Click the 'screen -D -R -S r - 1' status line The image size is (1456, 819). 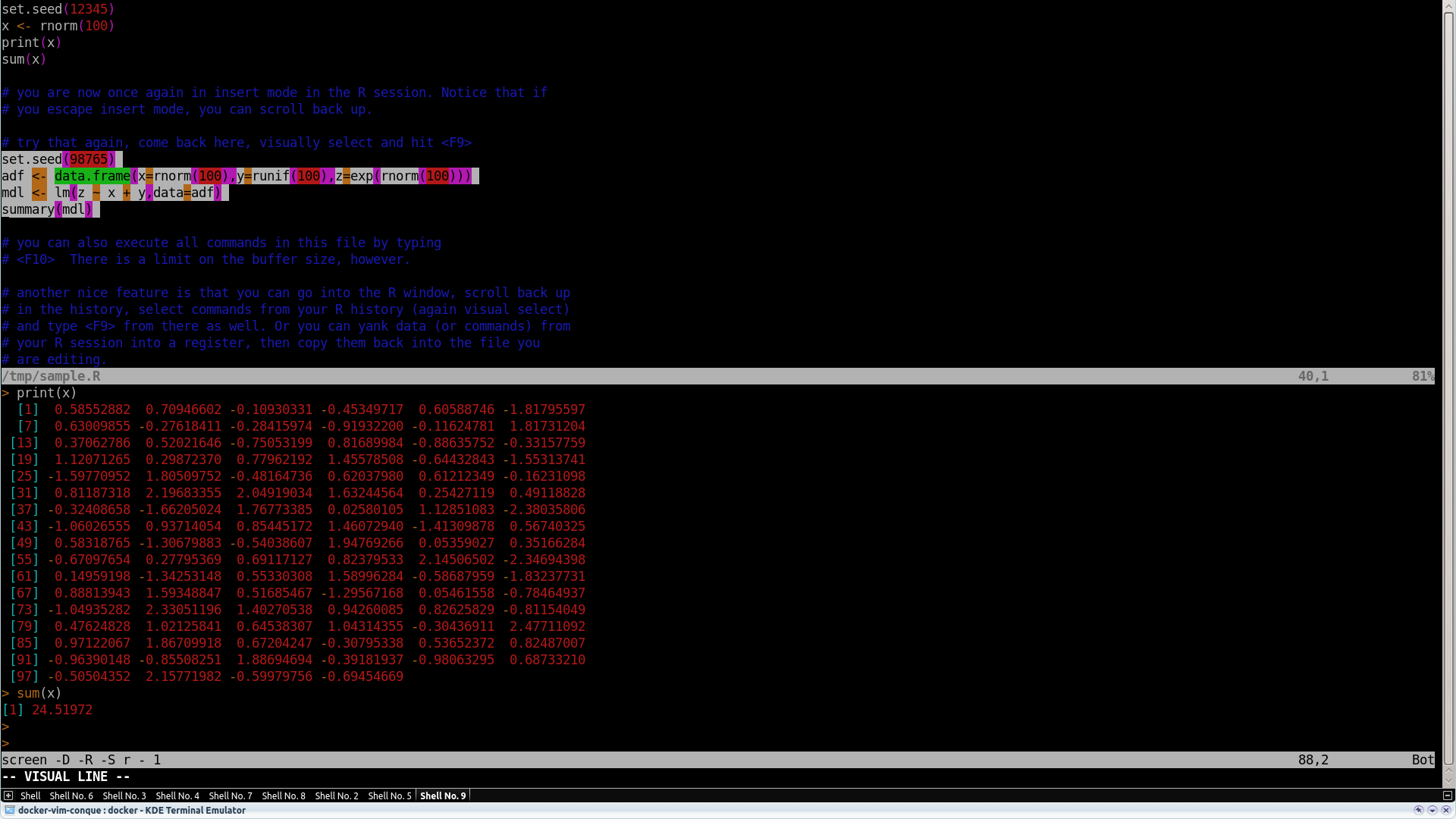click(717, 760)
